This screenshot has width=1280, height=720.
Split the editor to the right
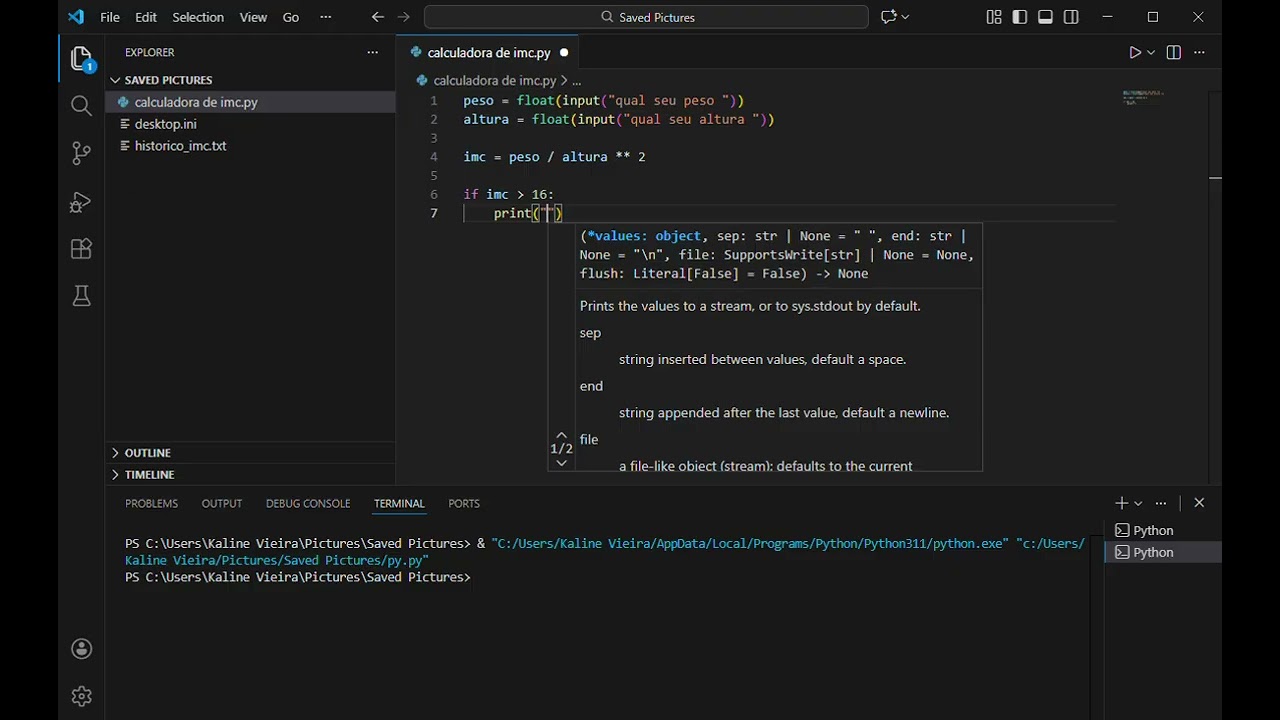pyautogui.click(x=1174, y=53)
